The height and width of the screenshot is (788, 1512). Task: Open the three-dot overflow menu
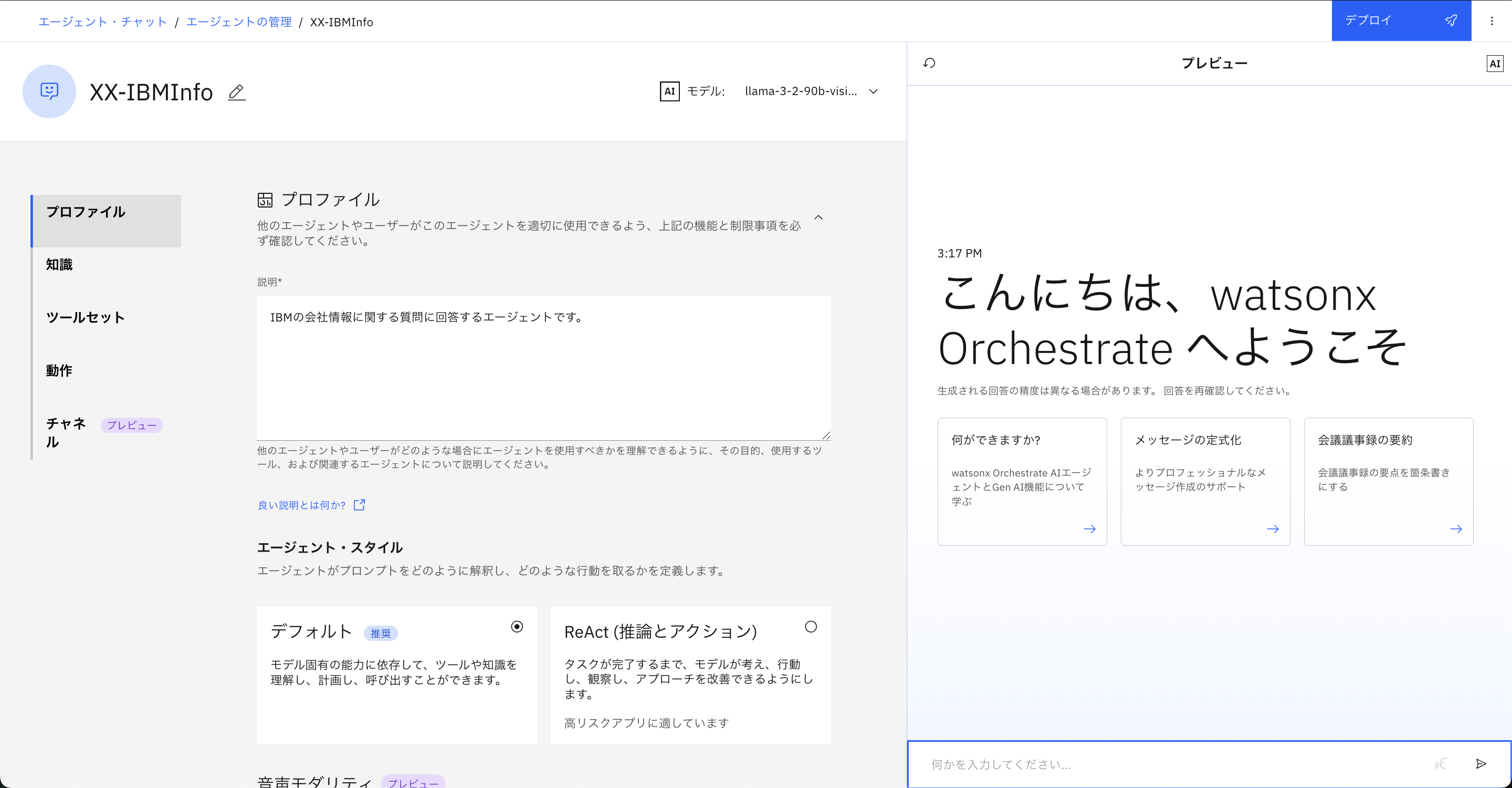(1492, 21)
